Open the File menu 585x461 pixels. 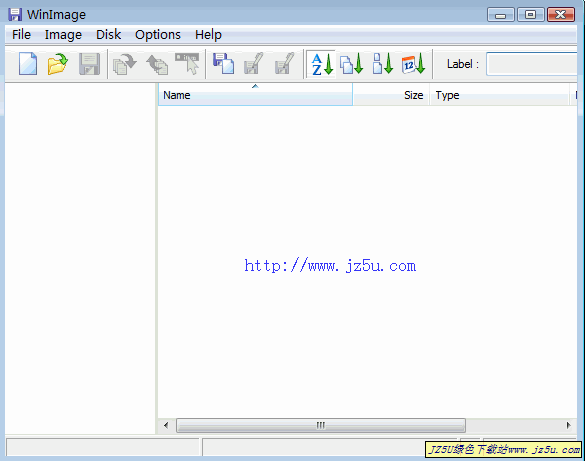[x=21, y=35]
